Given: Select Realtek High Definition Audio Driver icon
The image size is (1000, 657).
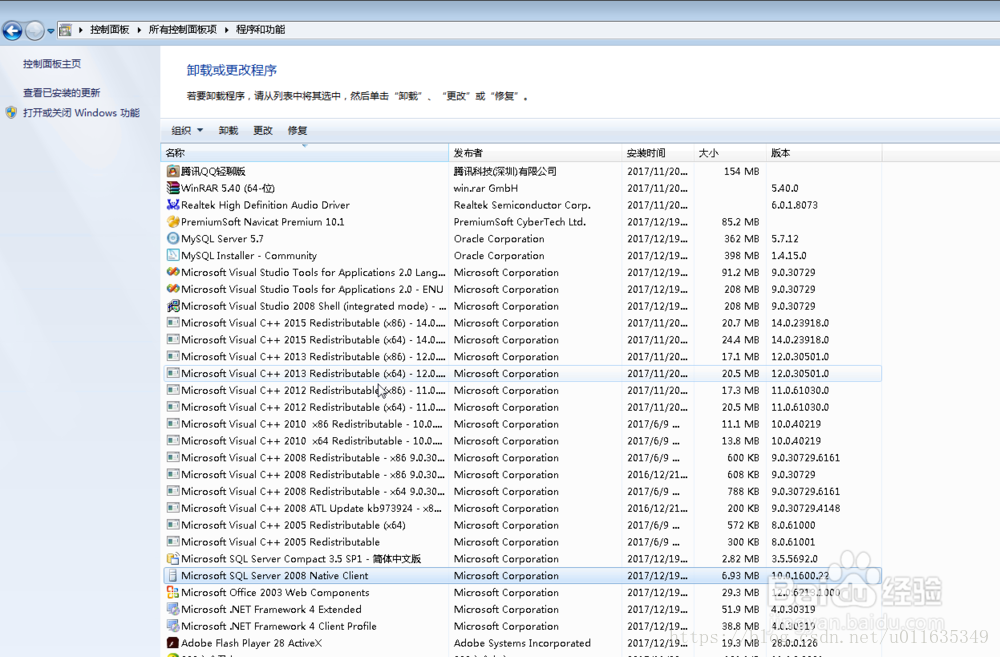Looking at the screenshot, I should 173,205.
